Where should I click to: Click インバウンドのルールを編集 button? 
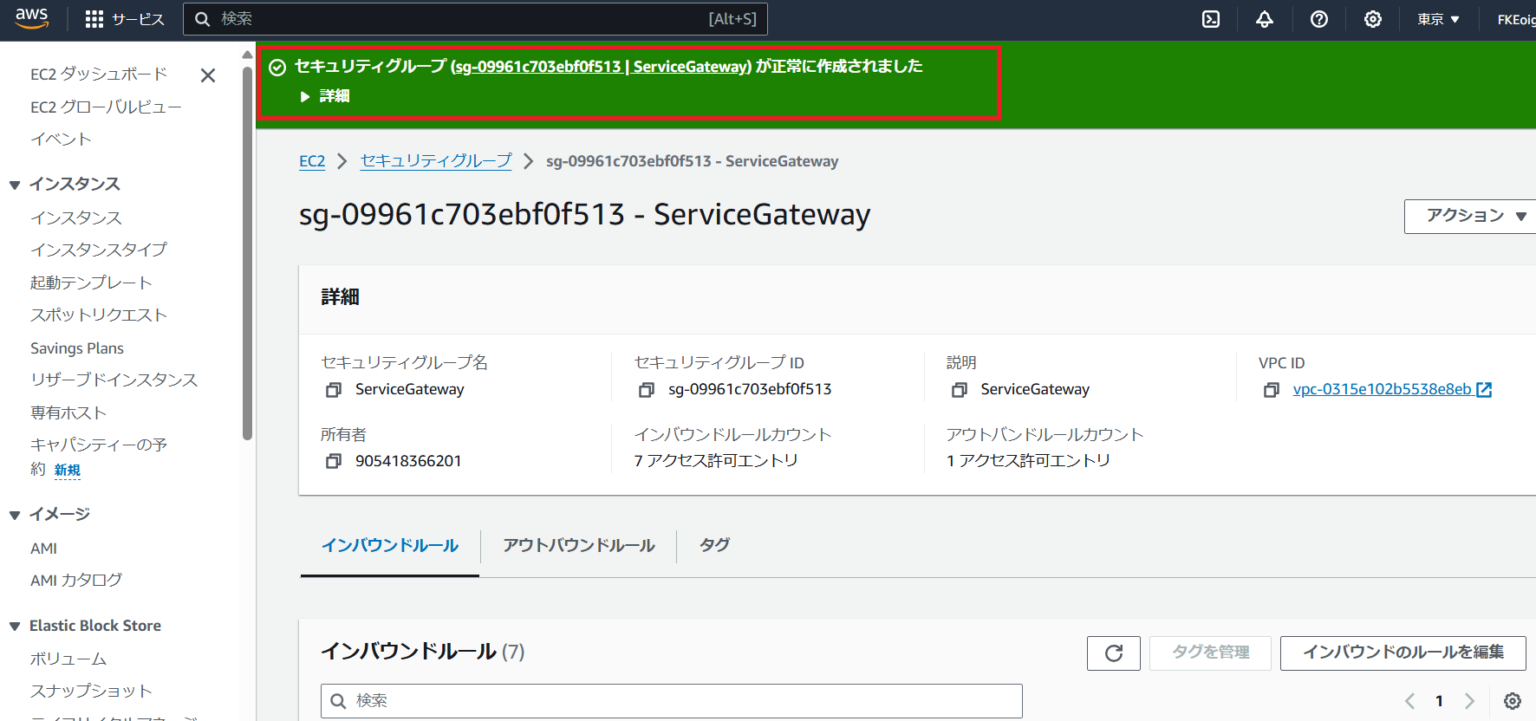(1402, 652)
